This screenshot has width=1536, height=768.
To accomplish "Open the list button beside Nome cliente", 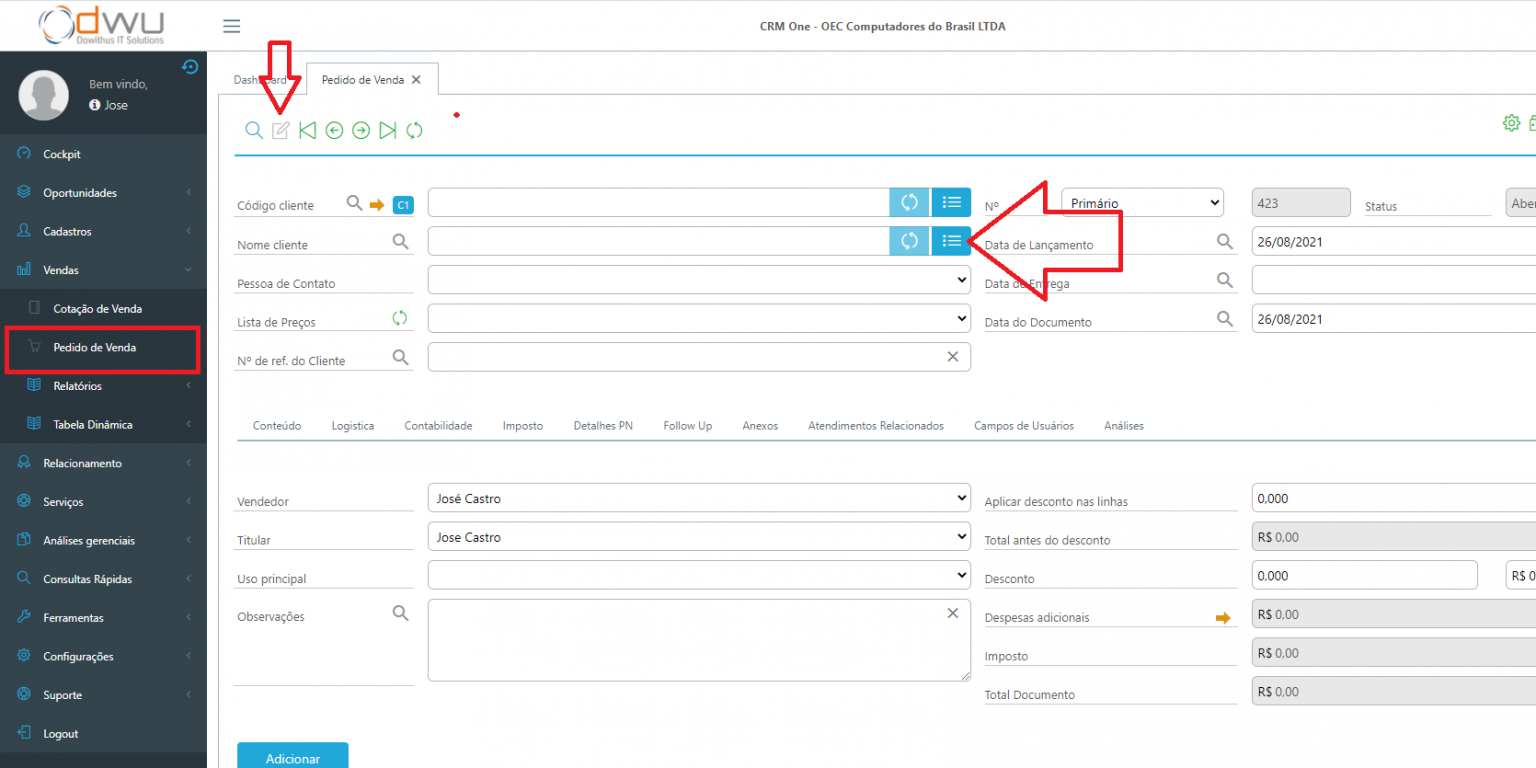I will click(x=951, y=241).
